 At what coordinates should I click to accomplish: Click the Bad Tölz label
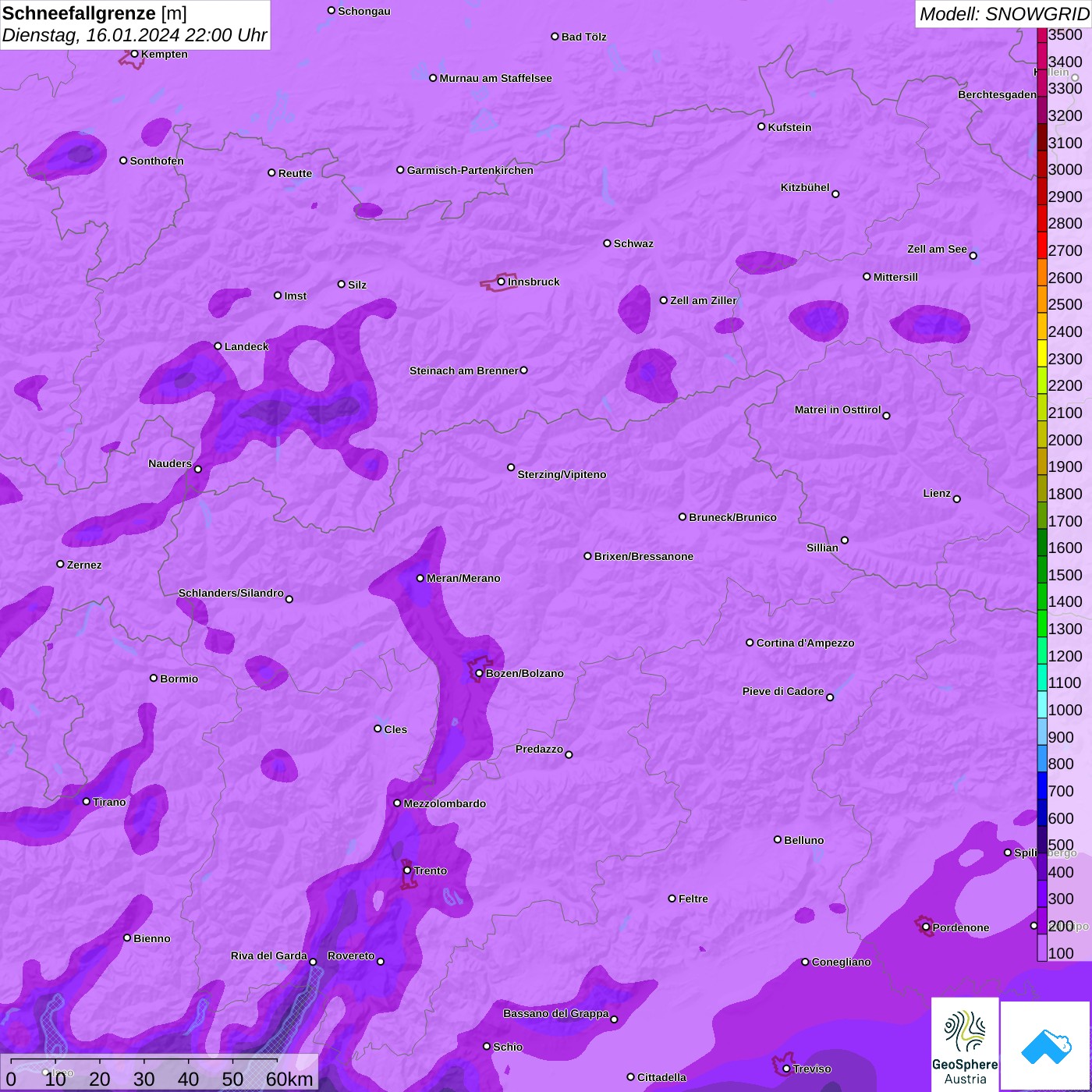[583, 37]
